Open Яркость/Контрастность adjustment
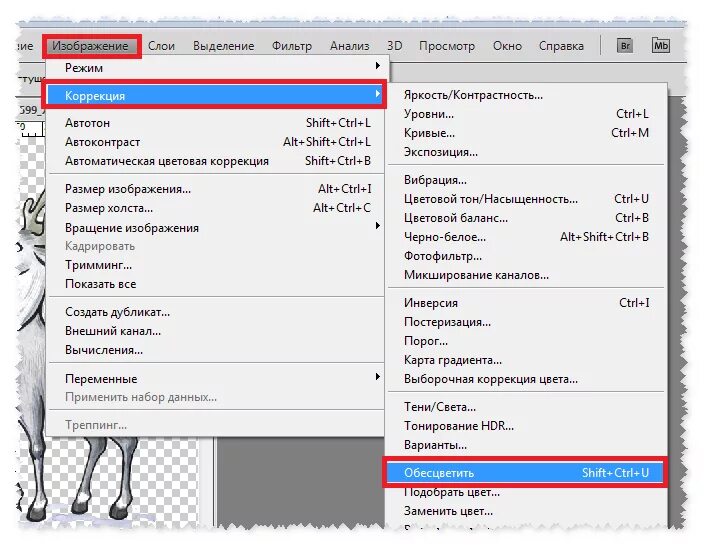This screenshot has height=546, width=704. click(526, 95)
